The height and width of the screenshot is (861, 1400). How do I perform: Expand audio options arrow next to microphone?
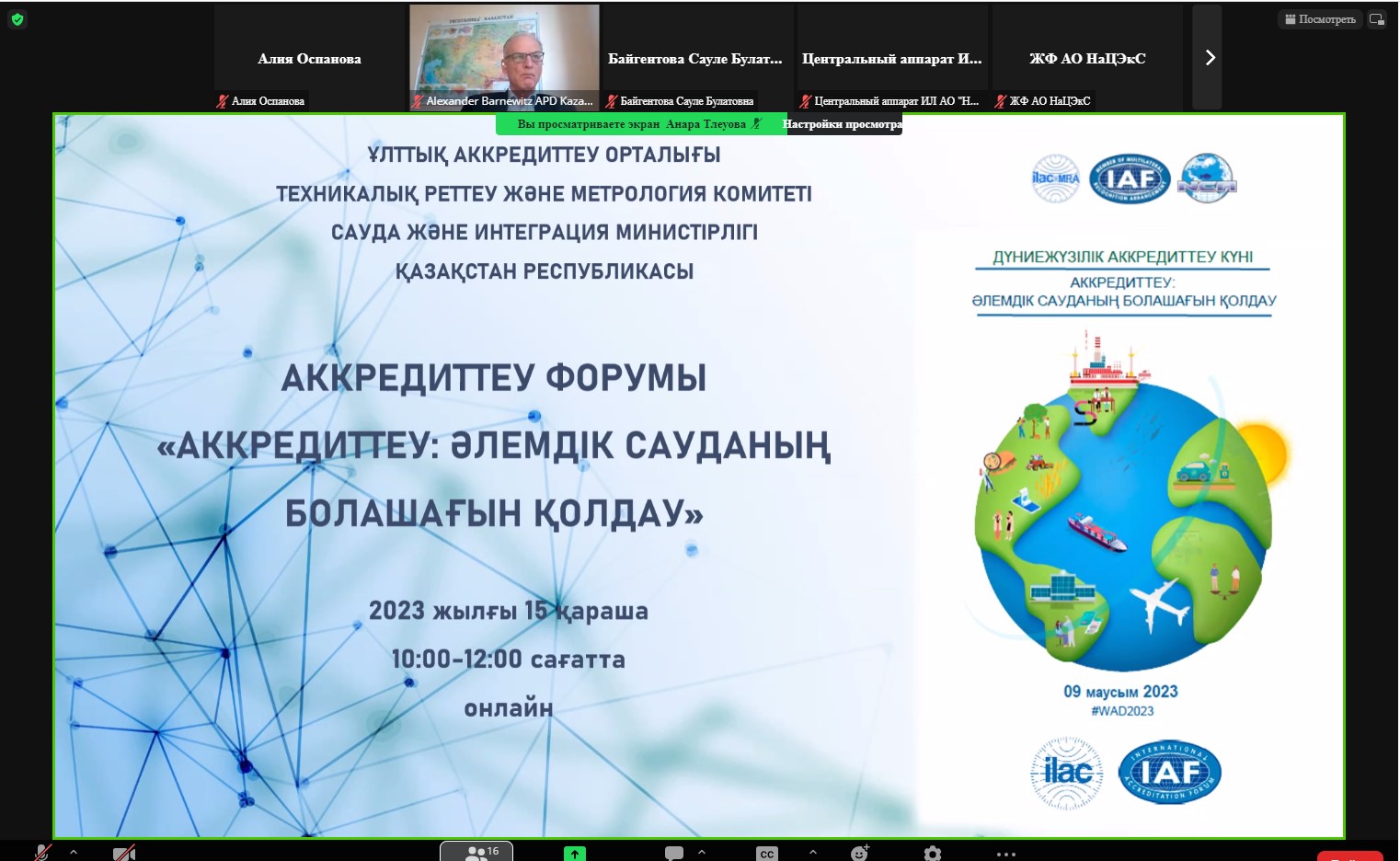[74, 852]
